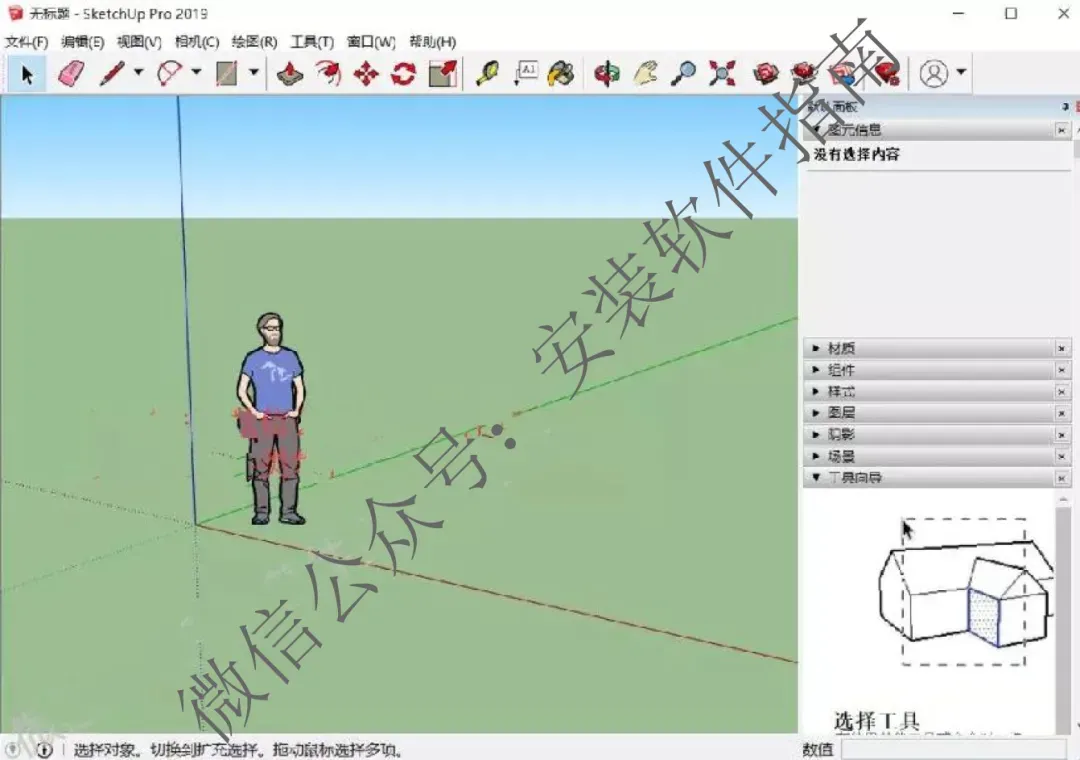Open the 3D Warehouse icon
1080x760 pixels.
point(765,74)
